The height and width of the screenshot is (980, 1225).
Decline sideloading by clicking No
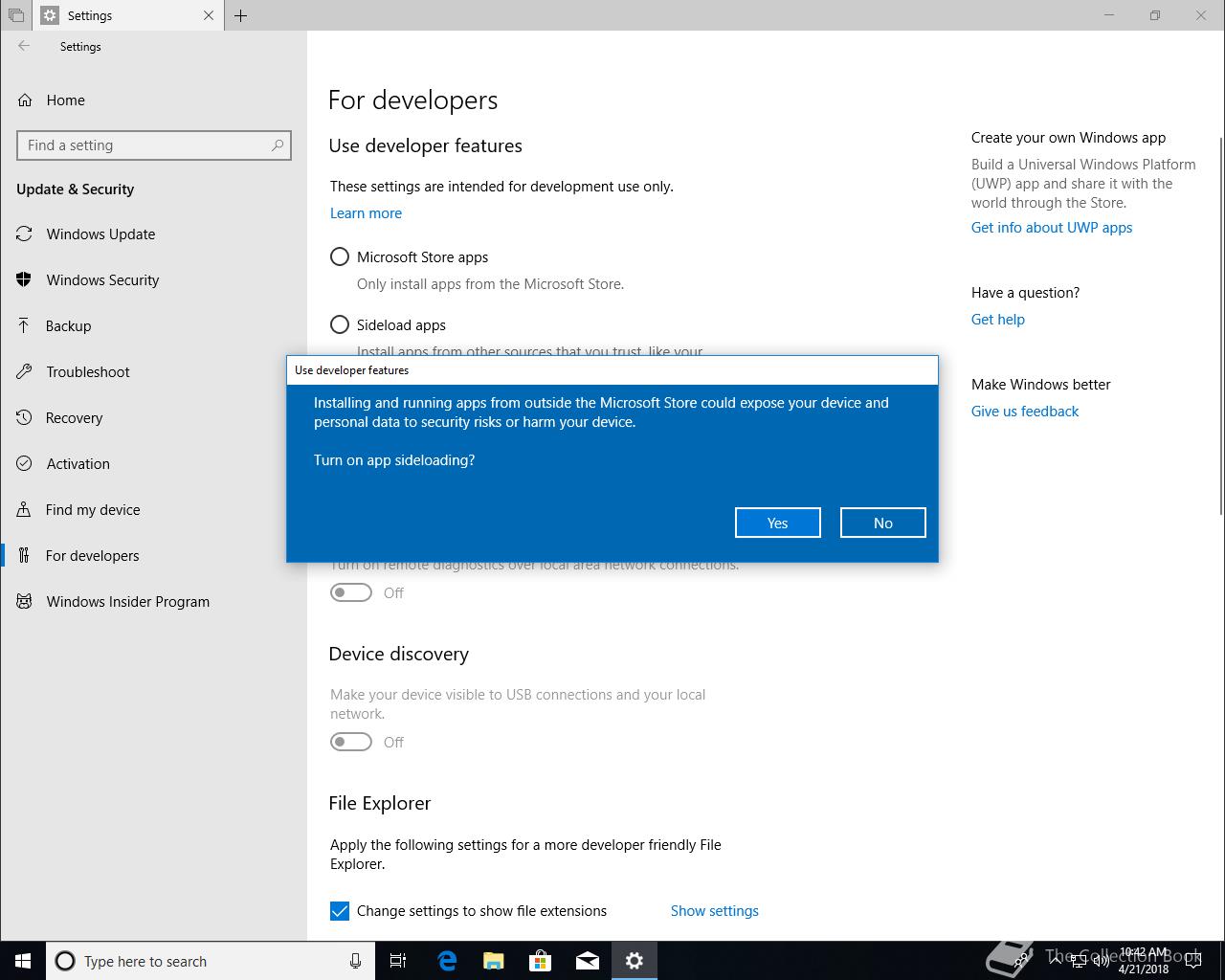coord(882,523)
